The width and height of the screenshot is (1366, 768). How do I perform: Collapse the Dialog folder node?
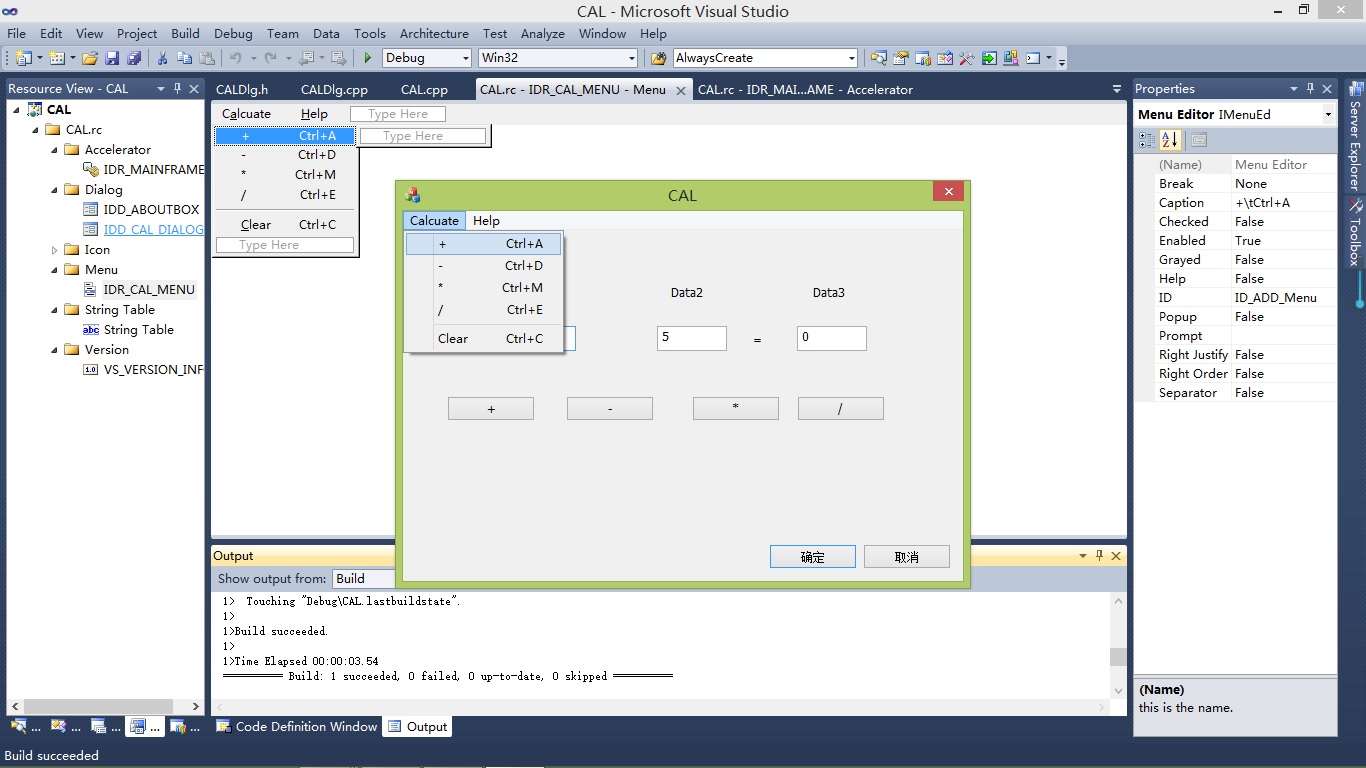pos(54,190)
